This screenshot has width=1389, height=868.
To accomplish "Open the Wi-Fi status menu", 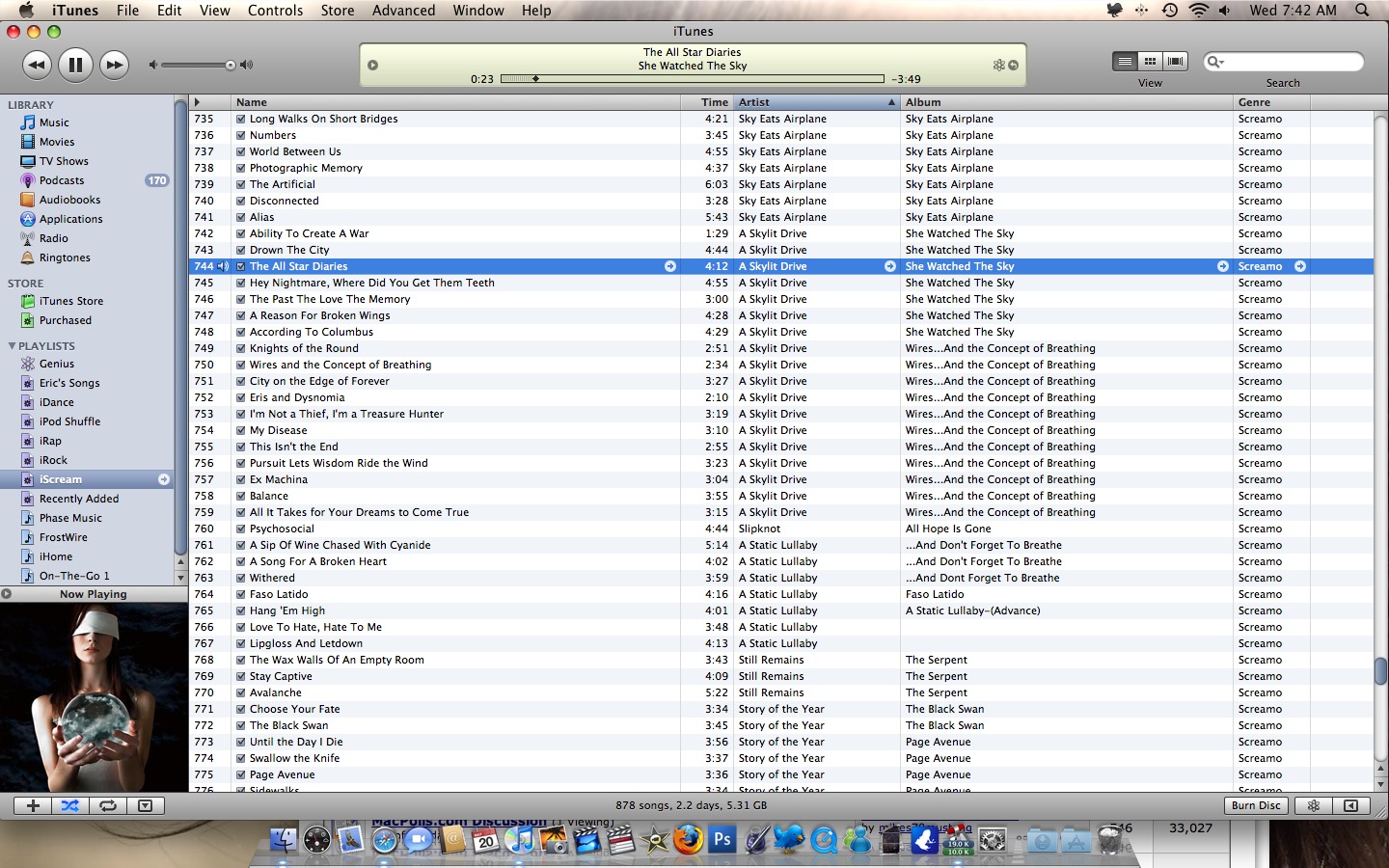I will coord(1198,10).
